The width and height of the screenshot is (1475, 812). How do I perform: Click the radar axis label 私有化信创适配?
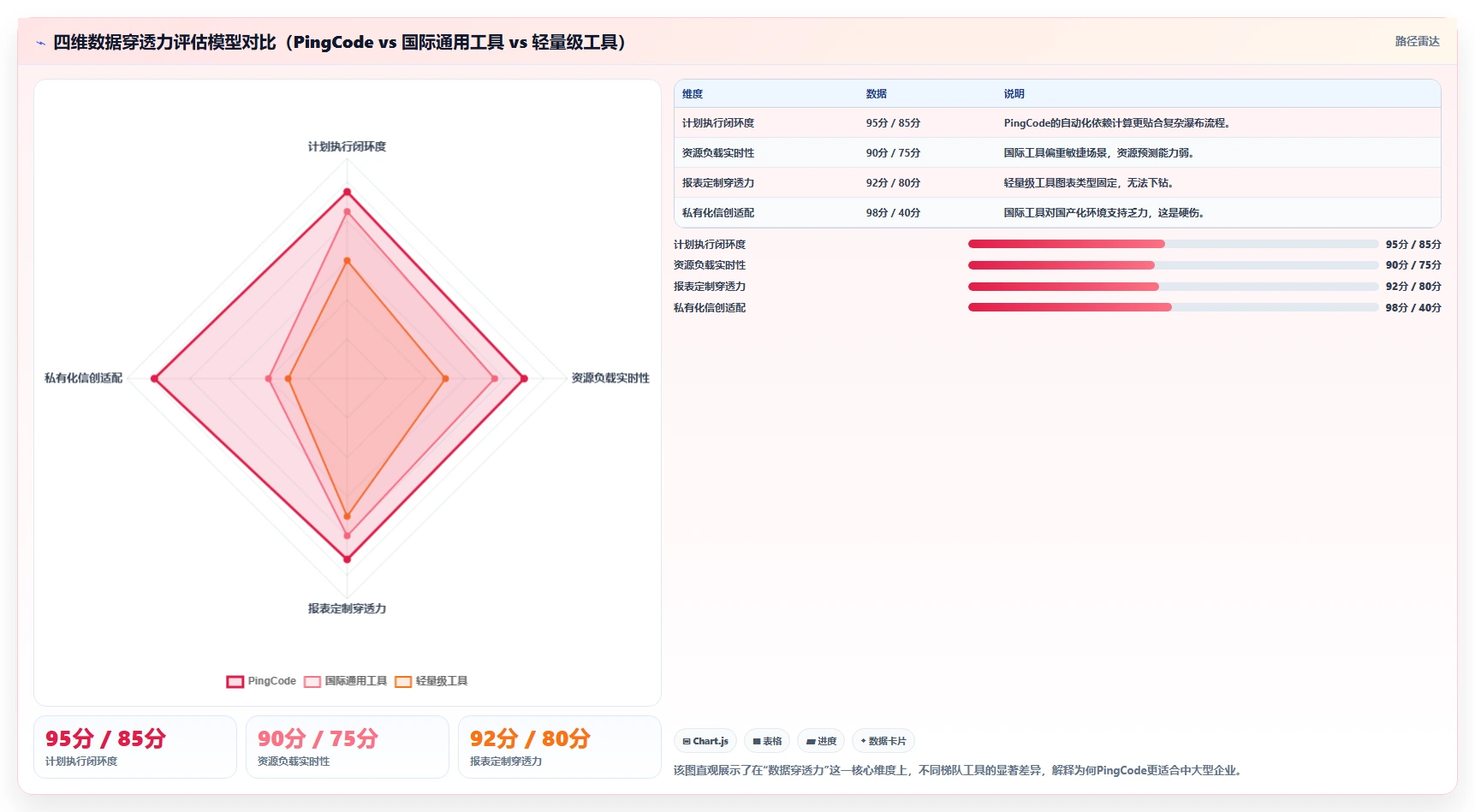[83, 378]
